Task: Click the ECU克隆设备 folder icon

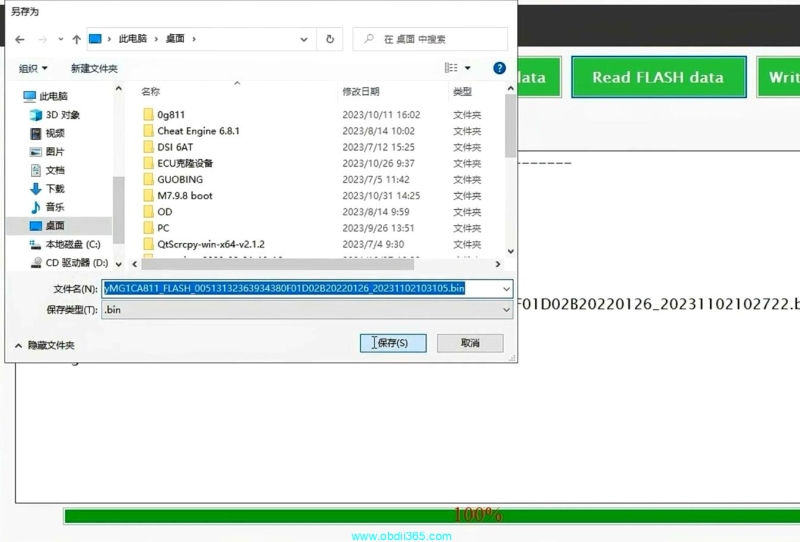Action: 148,163
